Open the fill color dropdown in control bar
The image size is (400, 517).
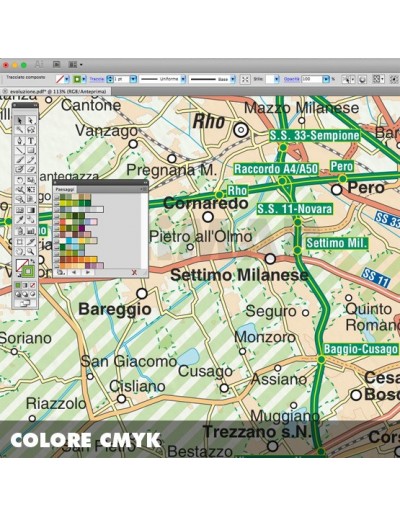[x=67, y=79]
